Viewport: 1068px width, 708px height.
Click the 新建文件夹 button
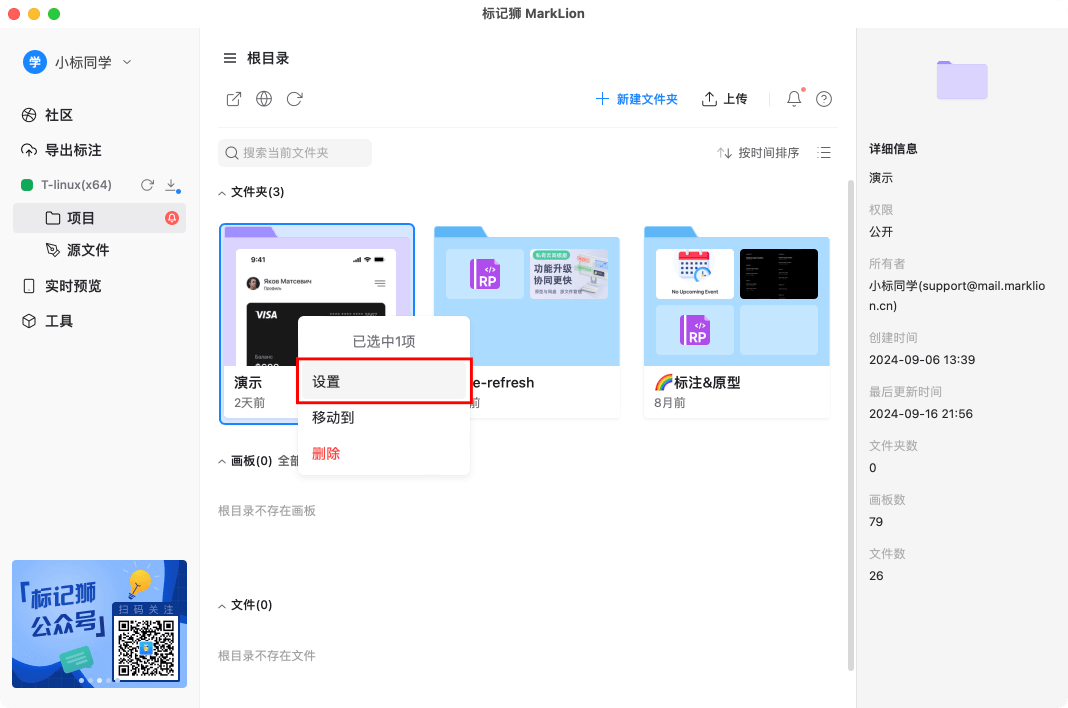637,99
